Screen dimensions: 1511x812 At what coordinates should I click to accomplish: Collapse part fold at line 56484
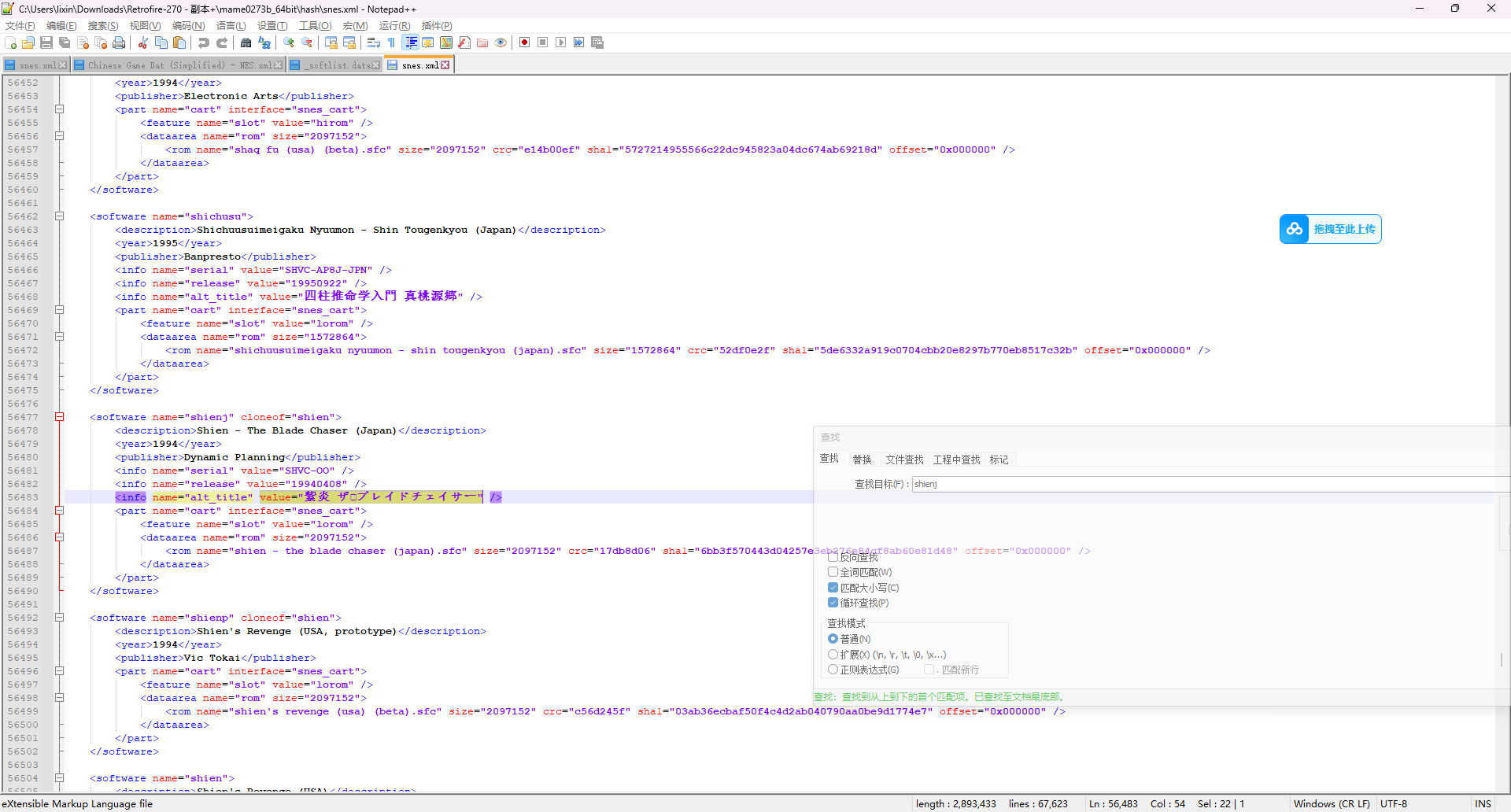tap(59, 511)
